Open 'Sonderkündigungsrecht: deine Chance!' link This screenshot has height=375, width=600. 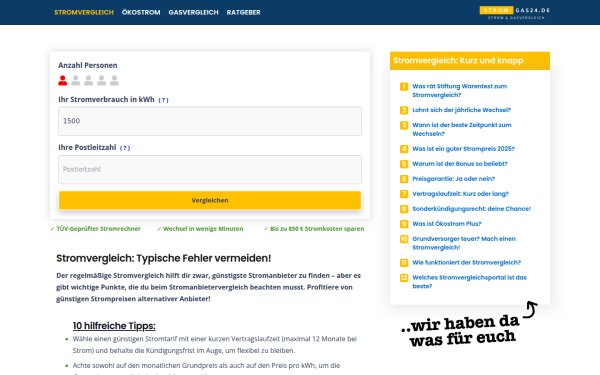[x=471, y=209]
